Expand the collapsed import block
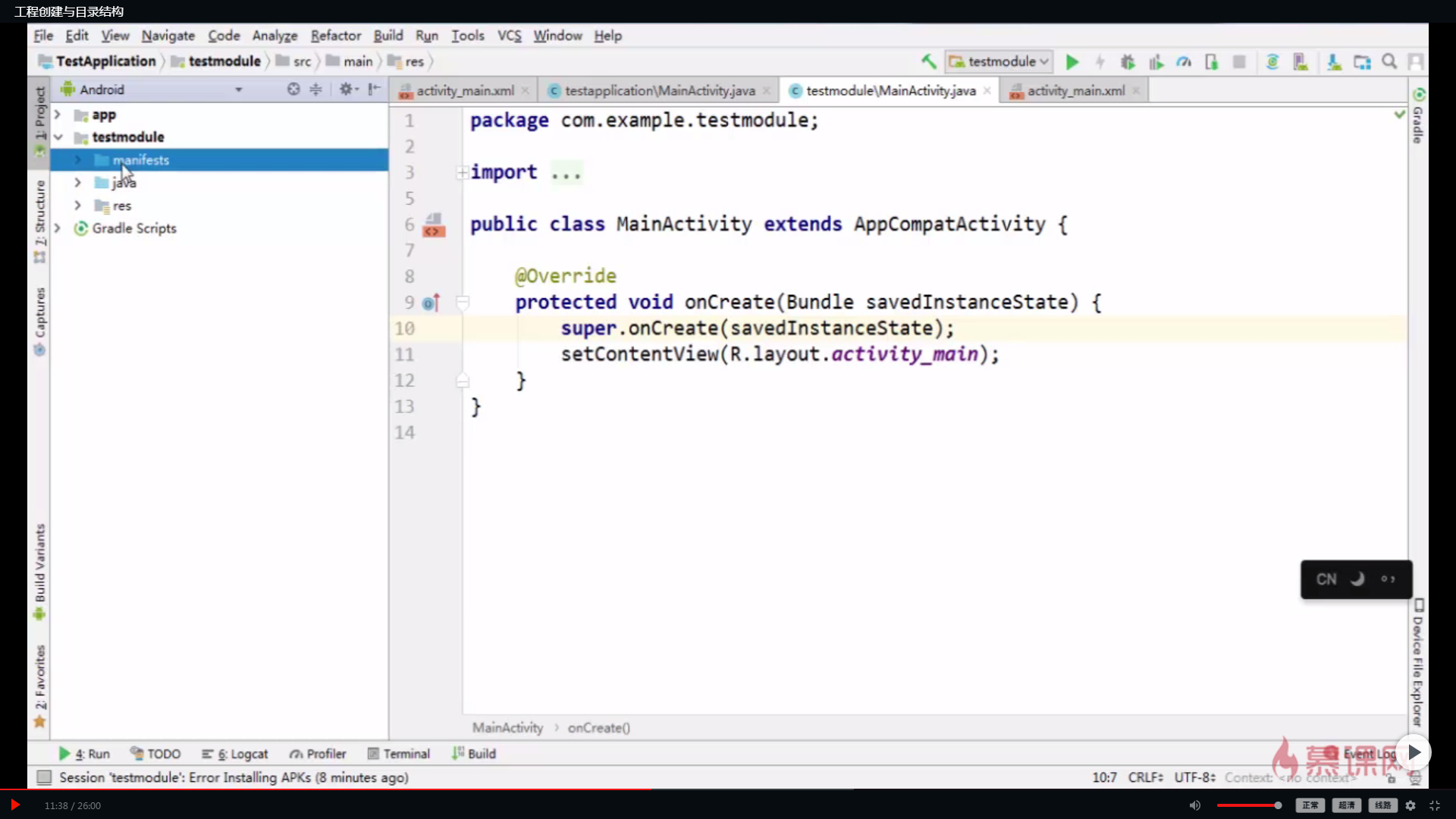Screen dimensions: 1456x819 [462, 173]
